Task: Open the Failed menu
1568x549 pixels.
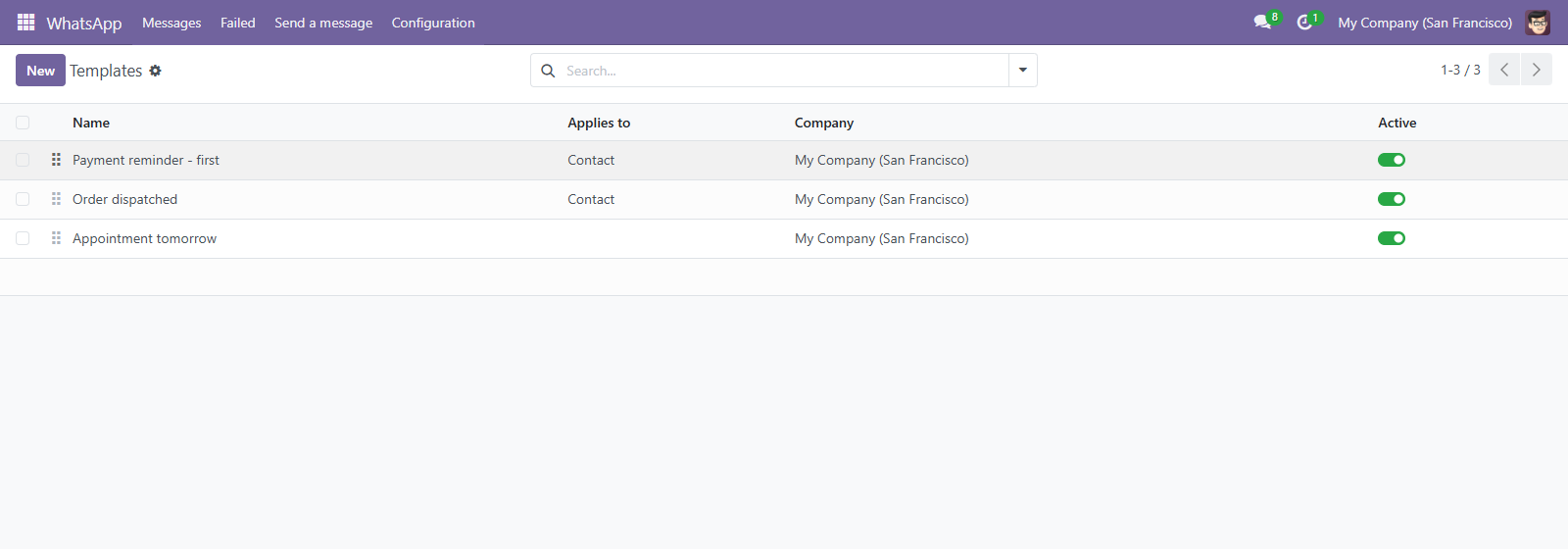Action: (x=238, y=23)
